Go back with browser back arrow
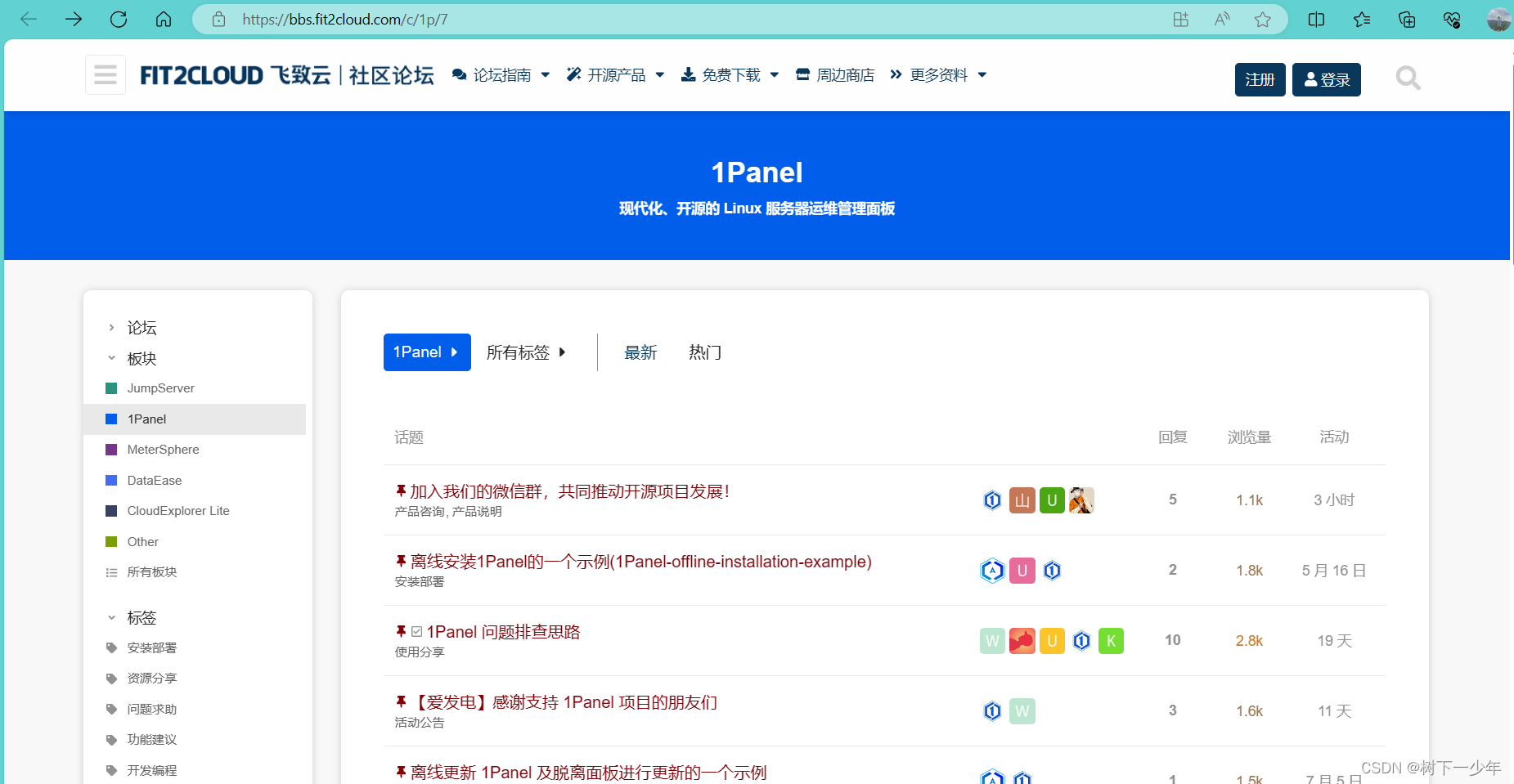 coord(29,19)
